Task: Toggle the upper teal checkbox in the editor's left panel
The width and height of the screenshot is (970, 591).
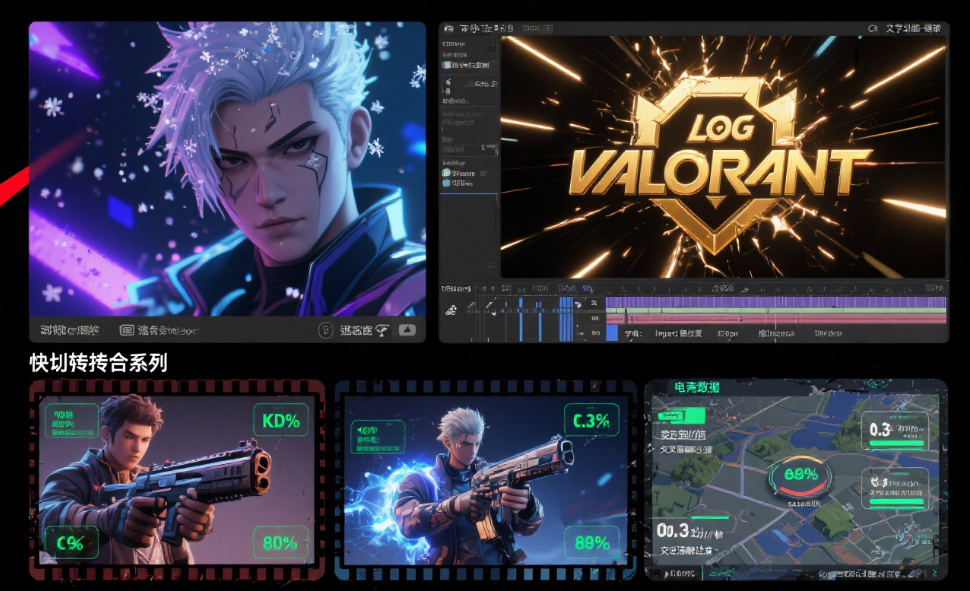Action: 446,173
